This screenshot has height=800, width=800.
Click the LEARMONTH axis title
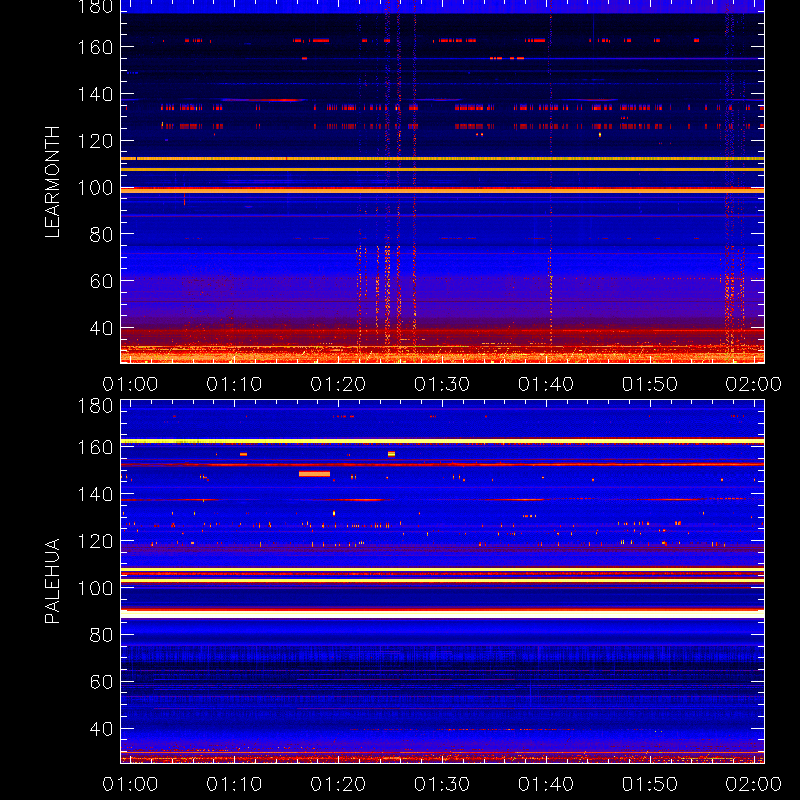[x=52, y=182]
